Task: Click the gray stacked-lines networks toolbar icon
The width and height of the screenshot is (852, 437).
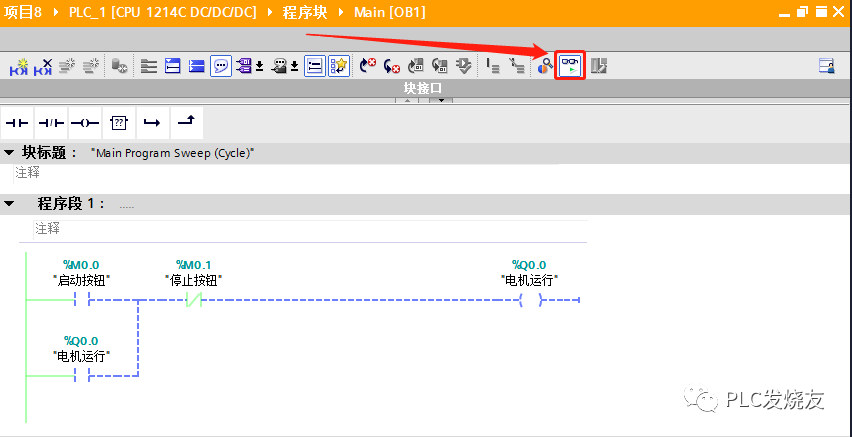Action: 148,66
